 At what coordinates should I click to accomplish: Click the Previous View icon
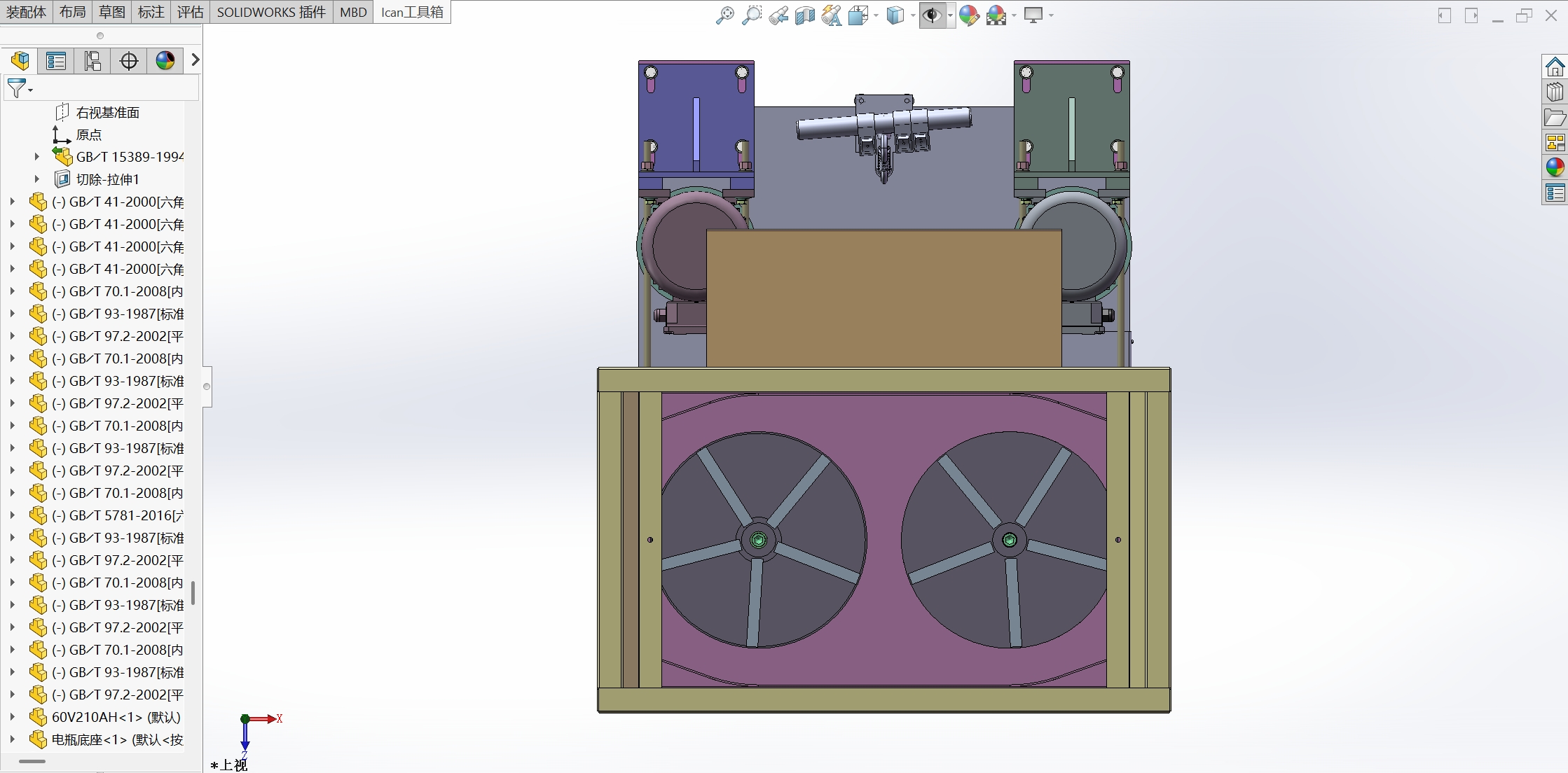[778, 15]
